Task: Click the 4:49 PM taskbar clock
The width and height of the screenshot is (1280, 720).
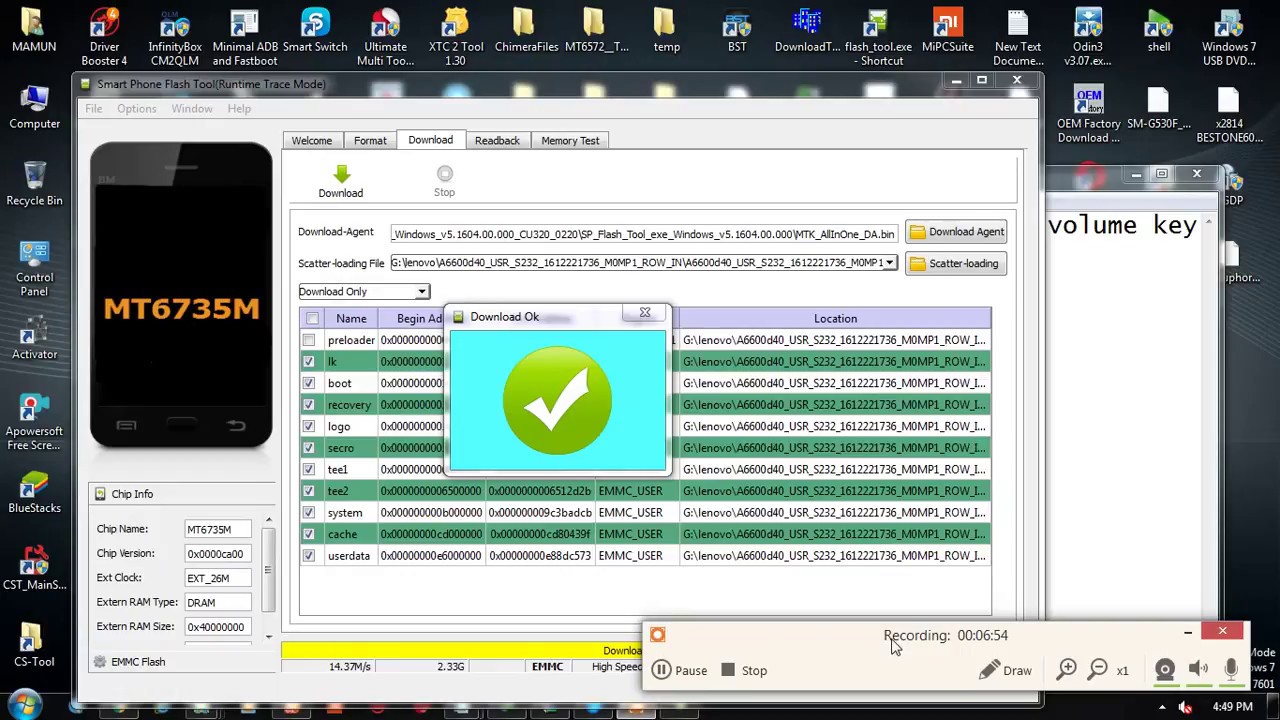Action: (1232, 706)
